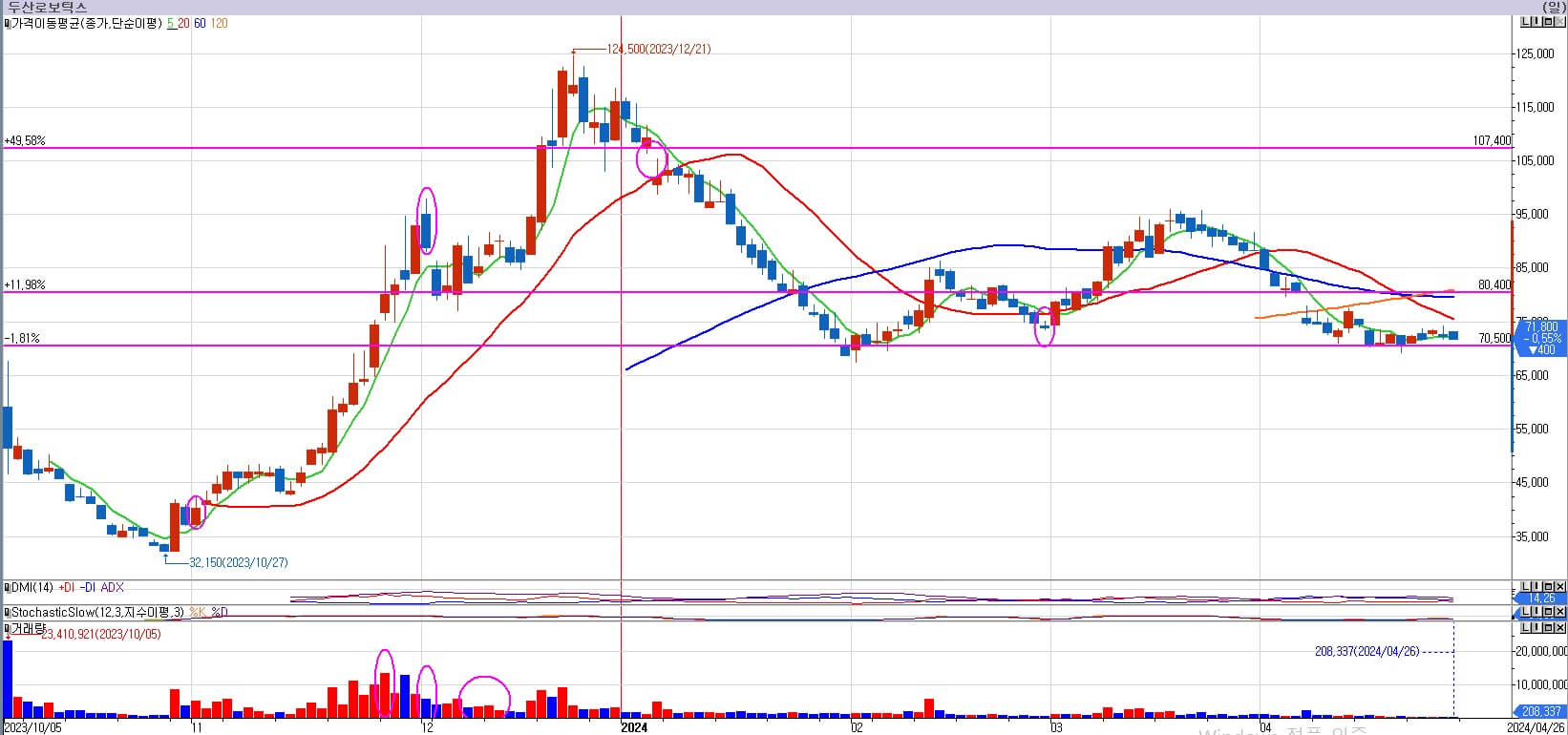Click the +49.58% line label
This screenshot has height=735, width=1568.
click(x=25, y=140)
